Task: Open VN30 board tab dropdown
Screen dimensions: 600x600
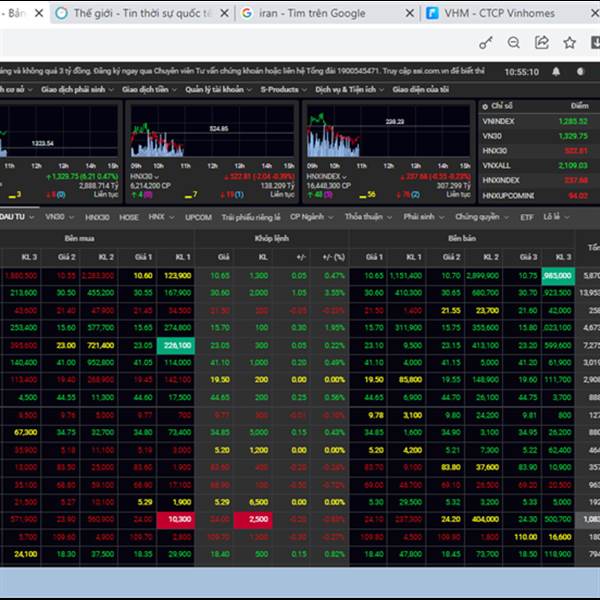Action: click(59, 217)
